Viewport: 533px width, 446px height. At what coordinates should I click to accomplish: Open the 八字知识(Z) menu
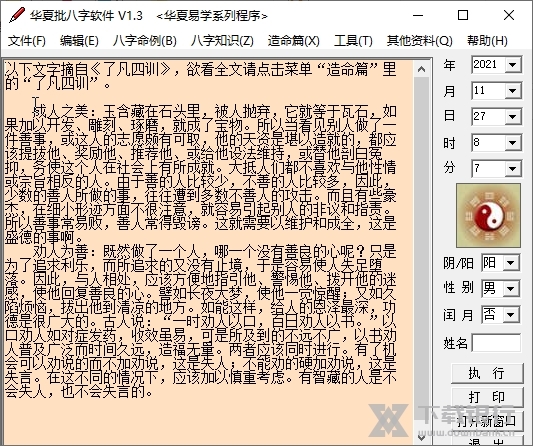[x=222, y=41]
